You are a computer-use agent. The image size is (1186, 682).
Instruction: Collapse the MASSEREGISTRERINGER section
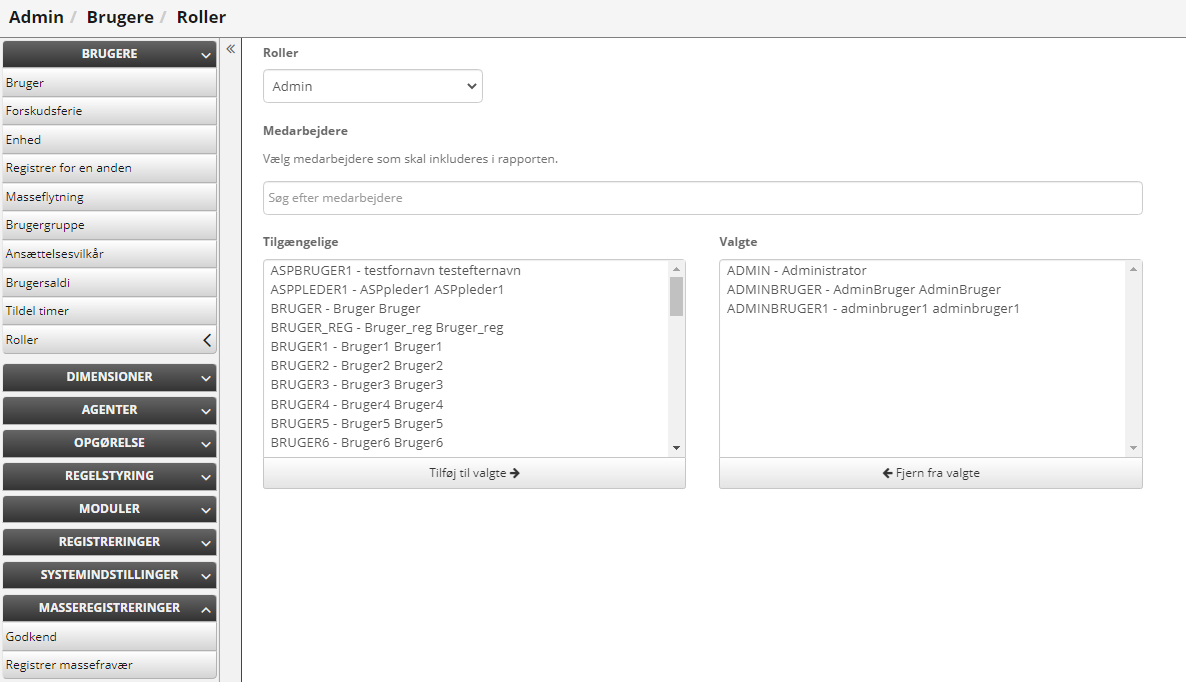tap(109, 608)
